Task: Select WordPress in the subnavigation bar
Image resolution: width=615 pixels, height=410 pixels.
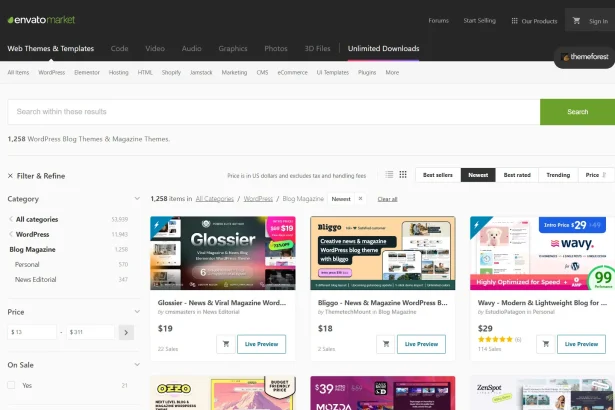Action: (x=51, y=73)
